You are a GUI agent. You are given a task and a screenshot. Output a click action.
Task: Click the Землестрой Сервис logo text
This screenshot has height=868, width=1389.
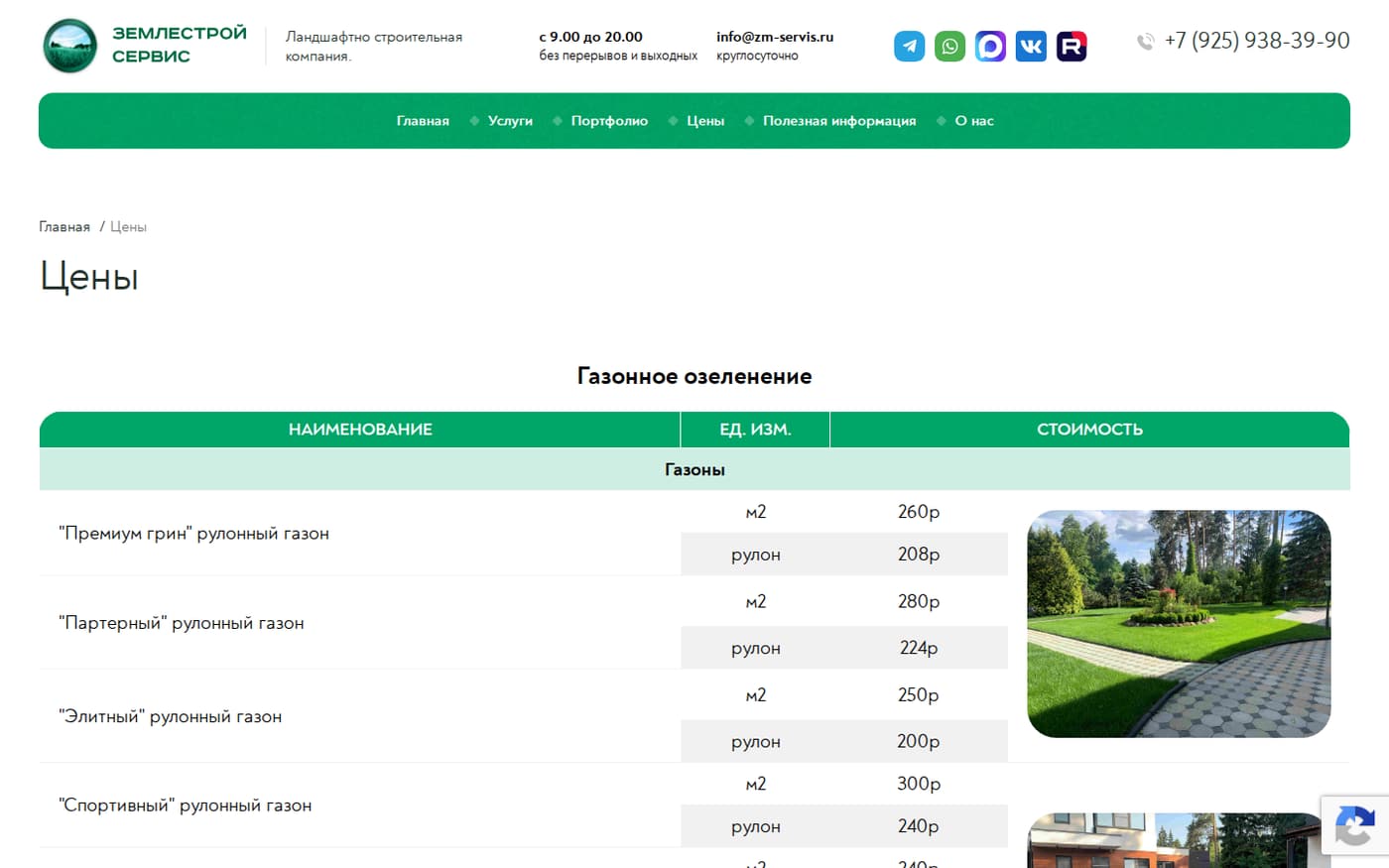pyautogui.click(x=180, y=45)
